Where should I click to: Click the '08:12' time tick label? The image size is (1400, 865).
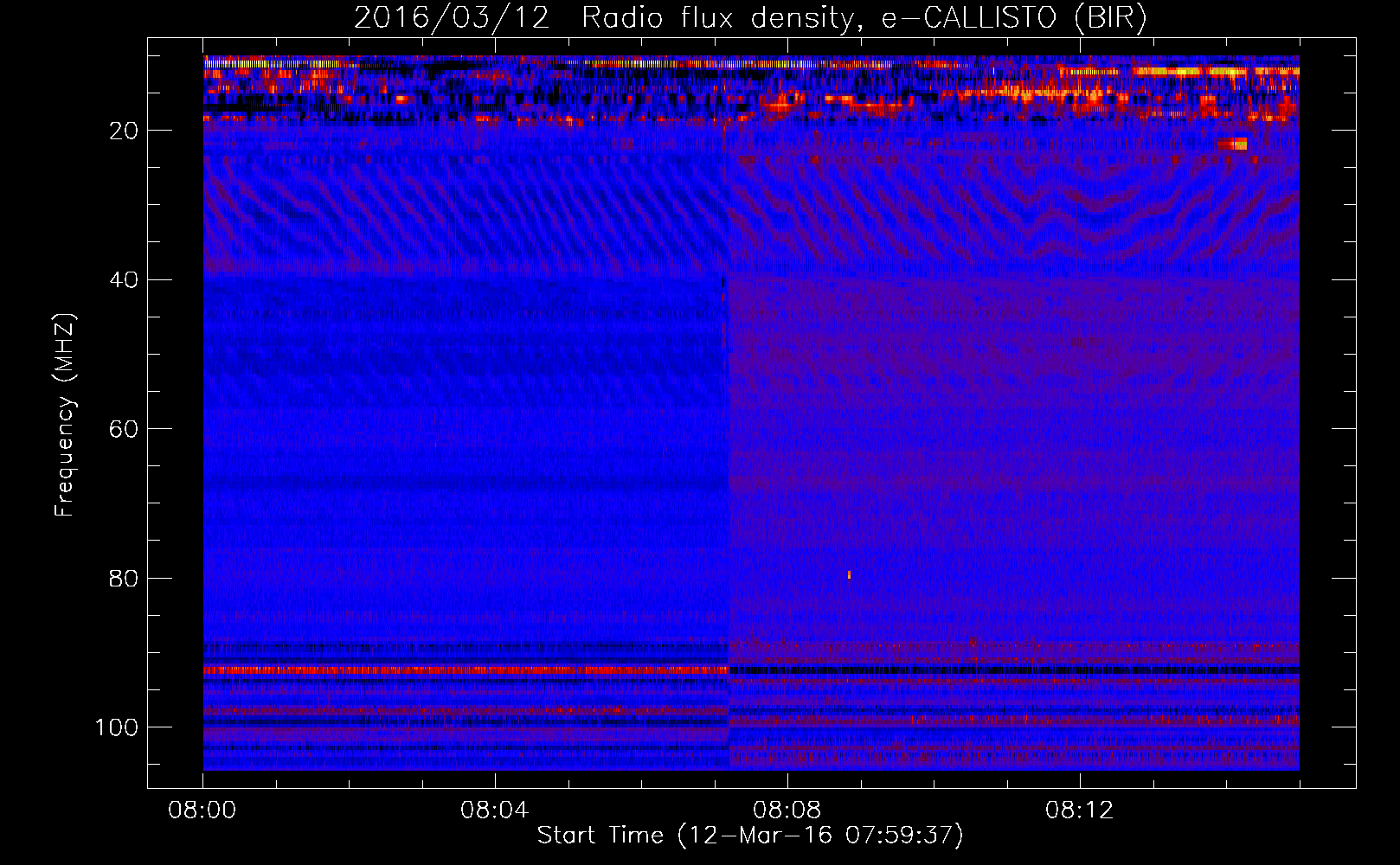(1080, 811)
